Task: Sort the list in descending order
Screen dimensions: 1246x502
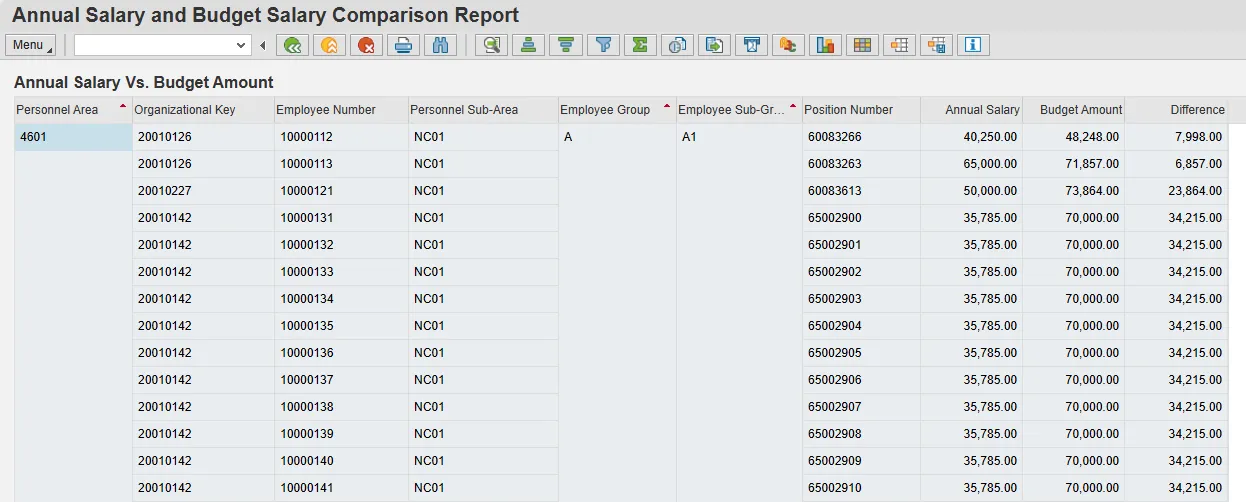Action: (x=566, y=45)
